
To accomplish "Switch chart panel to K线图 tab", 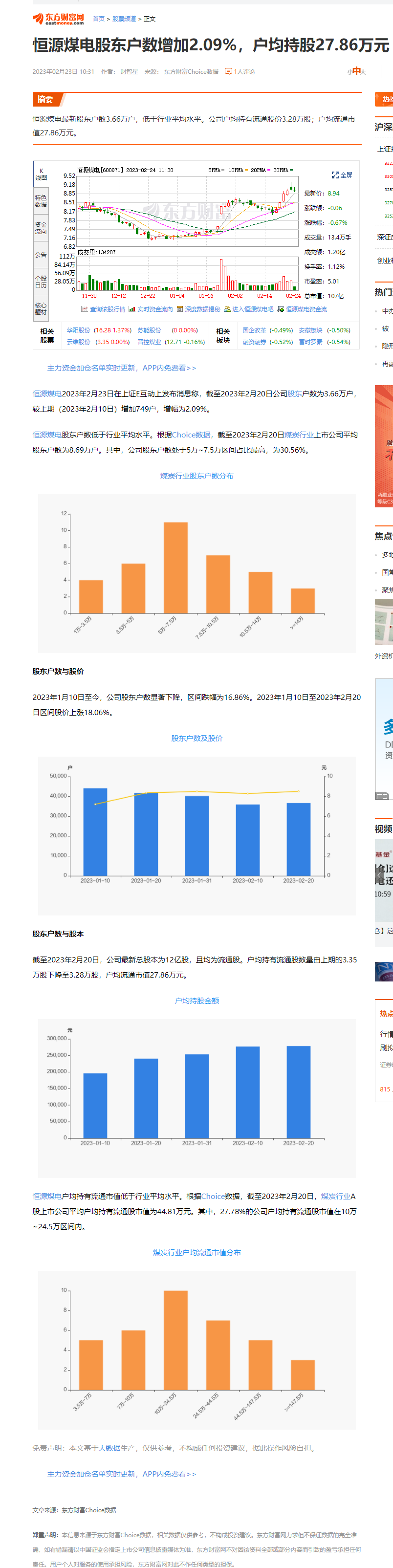I will [x=41, y=174].
